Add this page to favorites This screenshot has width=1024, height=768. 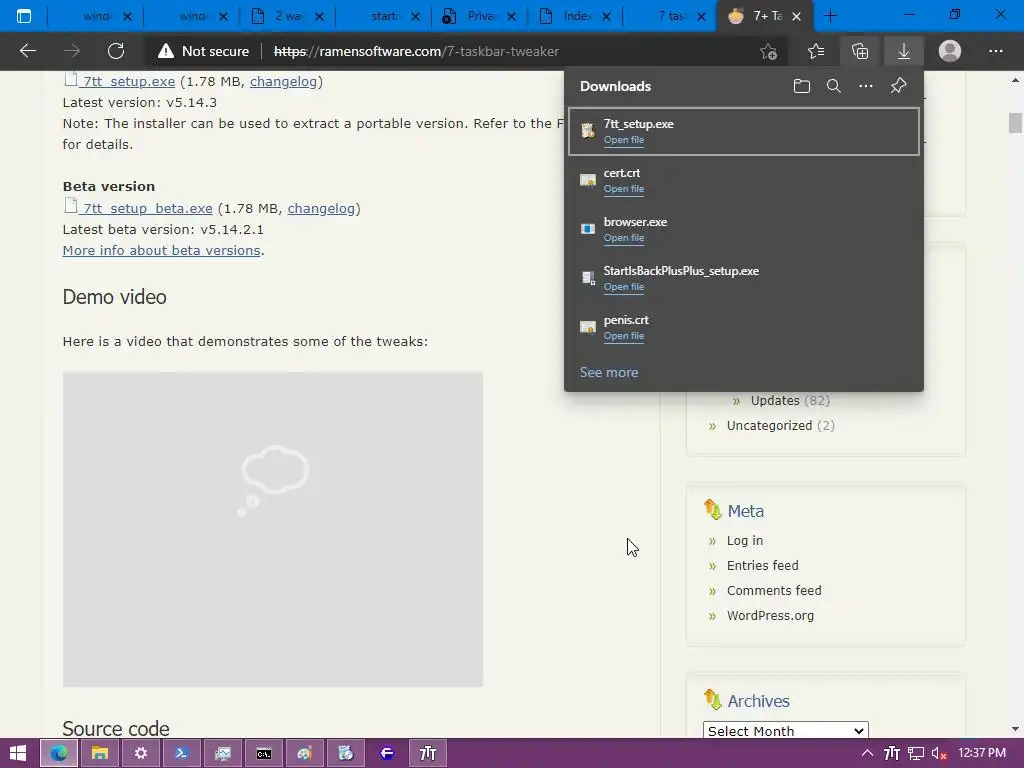point(769,51)
